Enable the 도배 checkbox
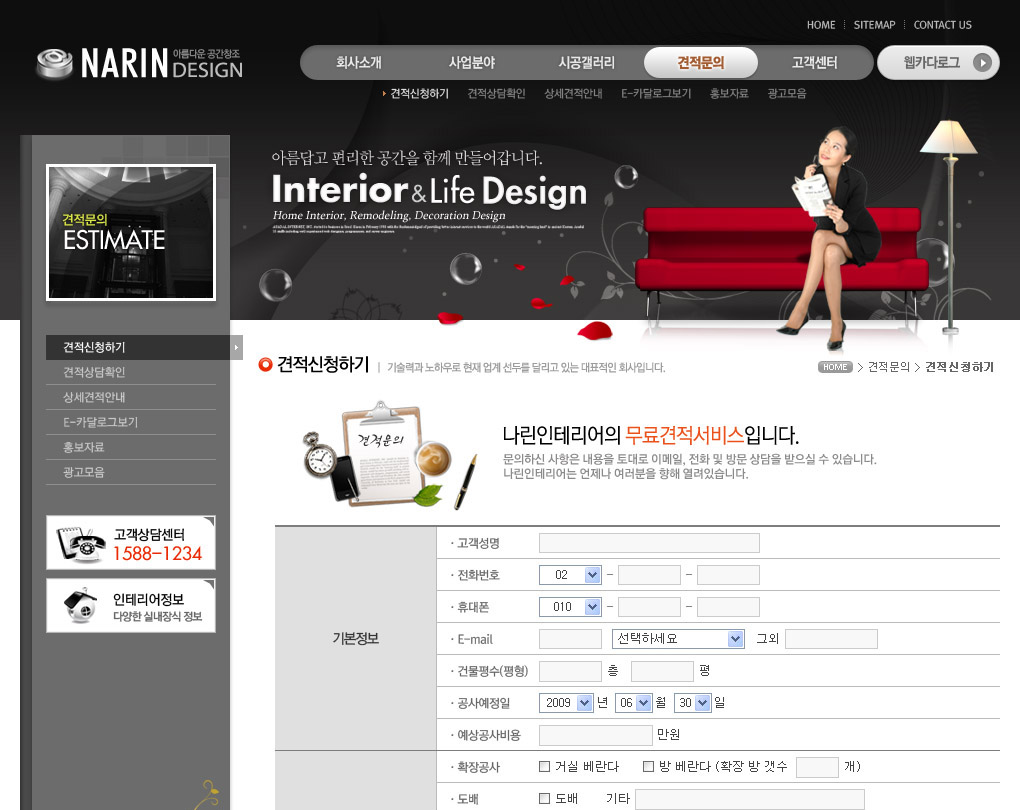1020x810 pixels. pyautogui.click(x=544, y=798)
